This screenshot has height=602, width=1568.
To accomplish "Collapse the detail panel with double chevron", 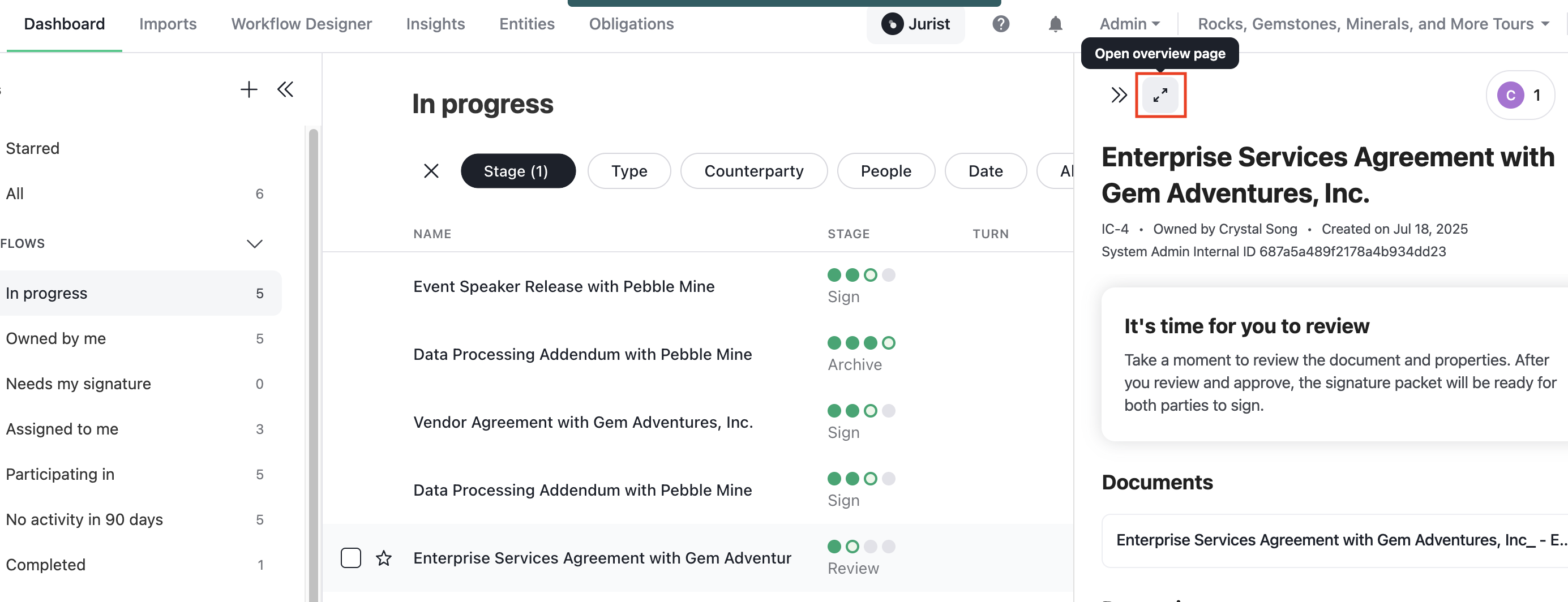I will click(x=1119, y=95).
